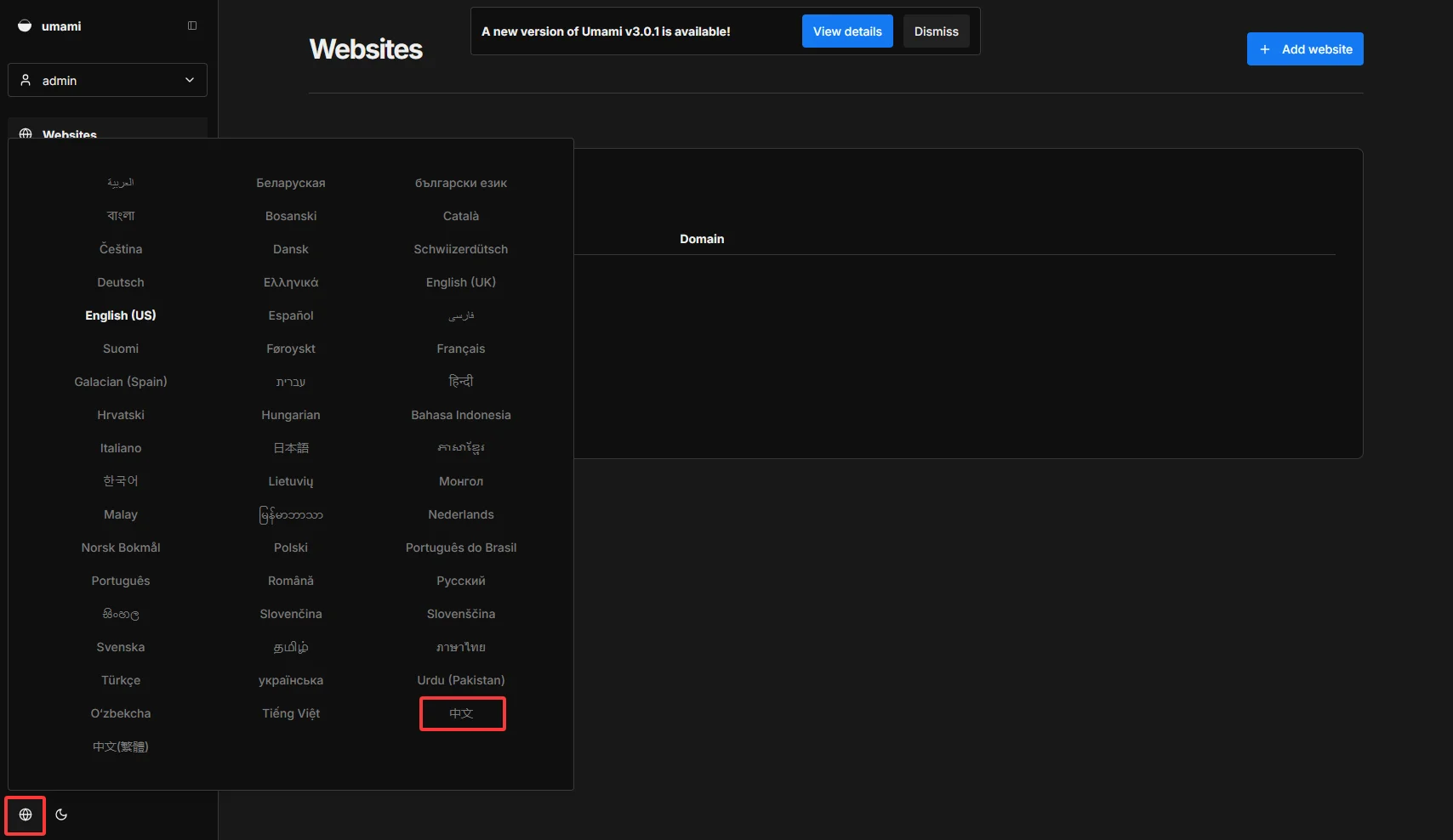Select Español language option
Image resolution: width=1453 pixels, height=840 pixels.
(x=291, y=315)
